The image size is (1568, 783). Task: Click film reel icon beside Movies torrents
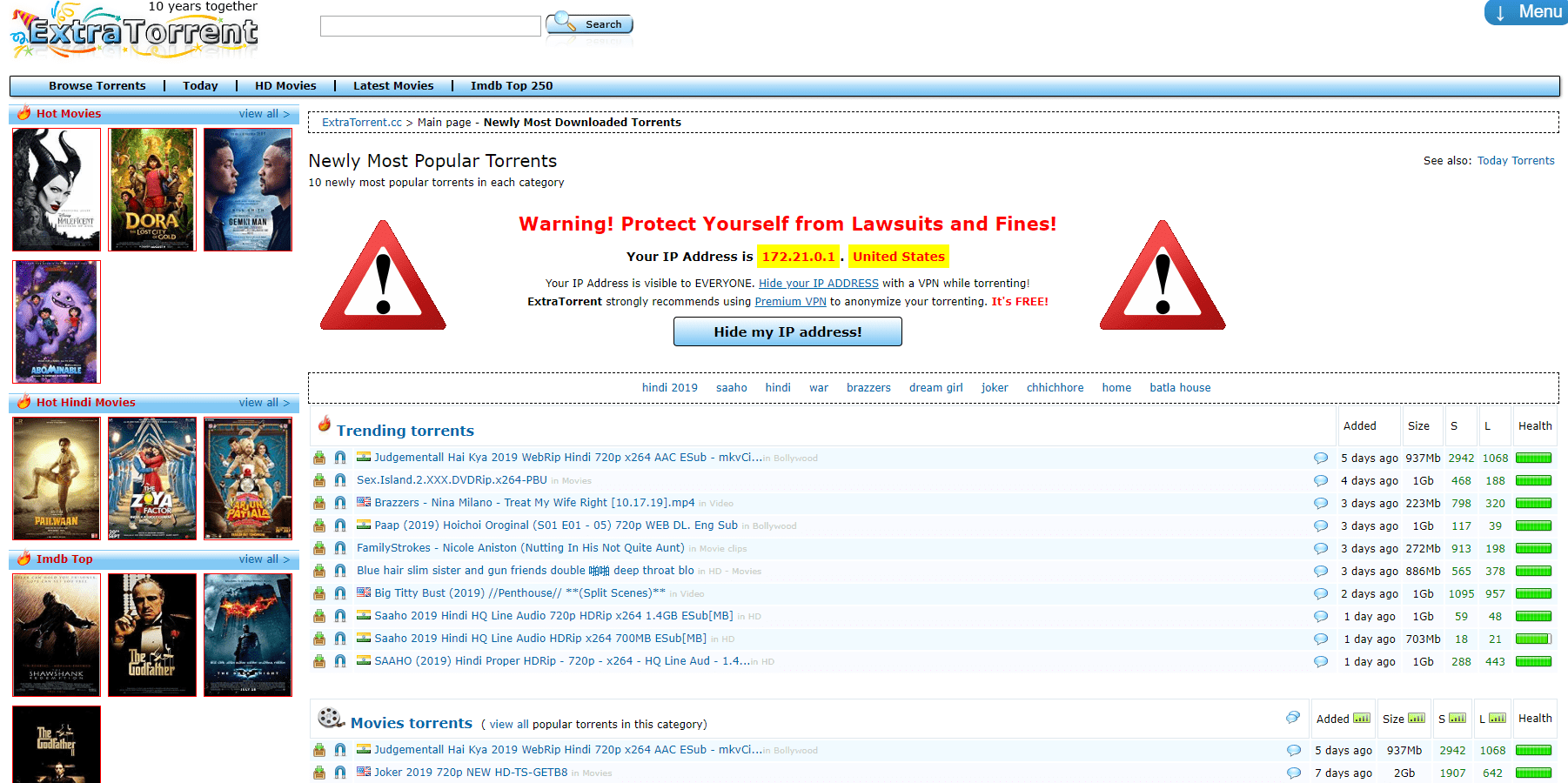[332, 719]
